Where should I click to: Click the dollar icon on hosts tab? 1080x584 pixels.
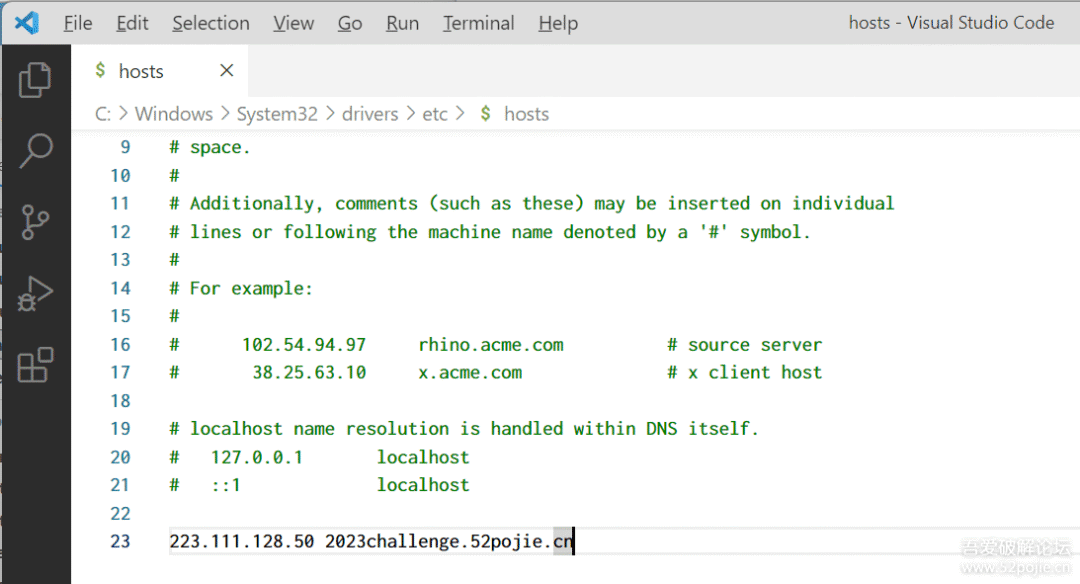(101, 70)
